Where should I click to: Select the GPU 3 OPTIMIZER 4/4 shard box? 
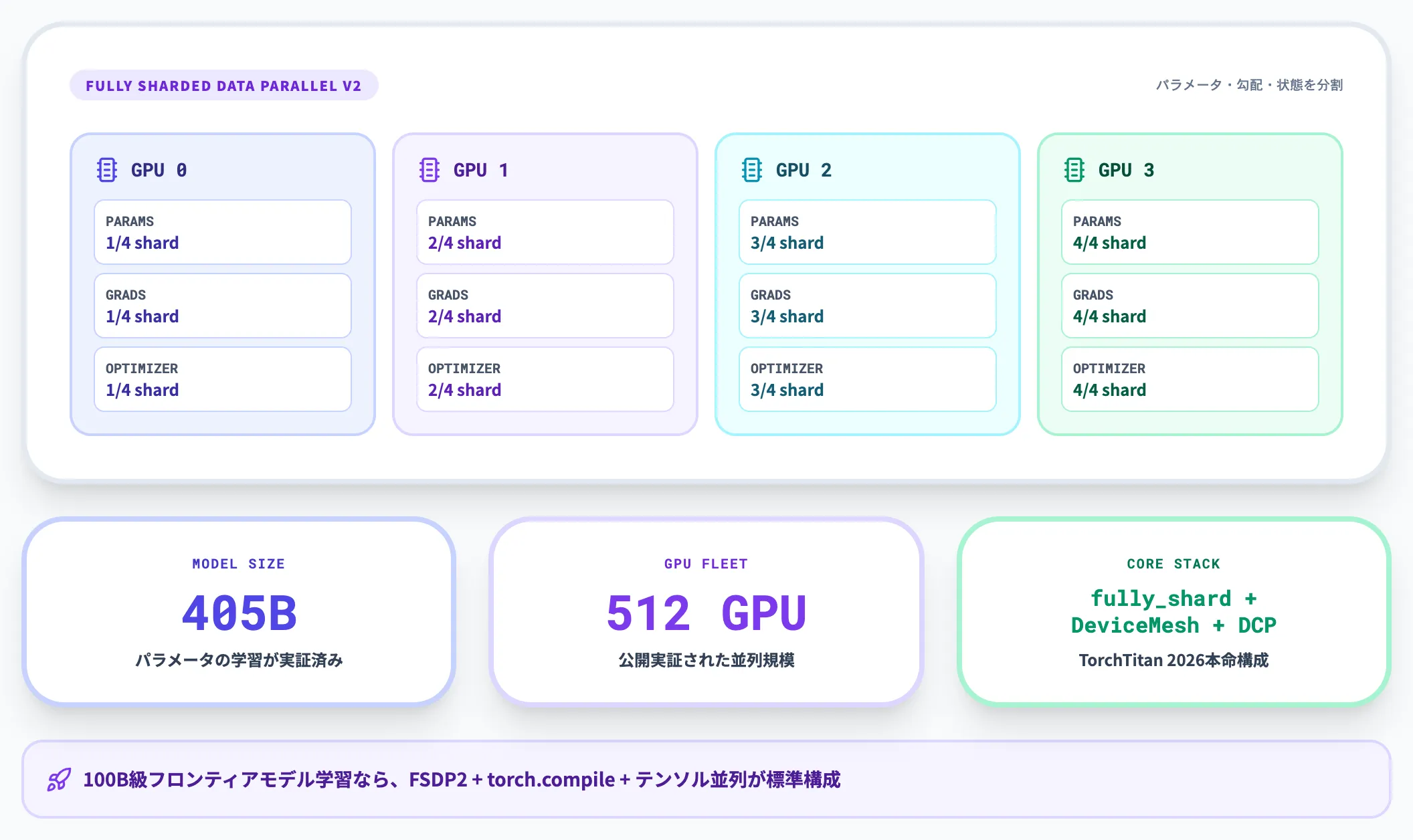coord(1190,379)
